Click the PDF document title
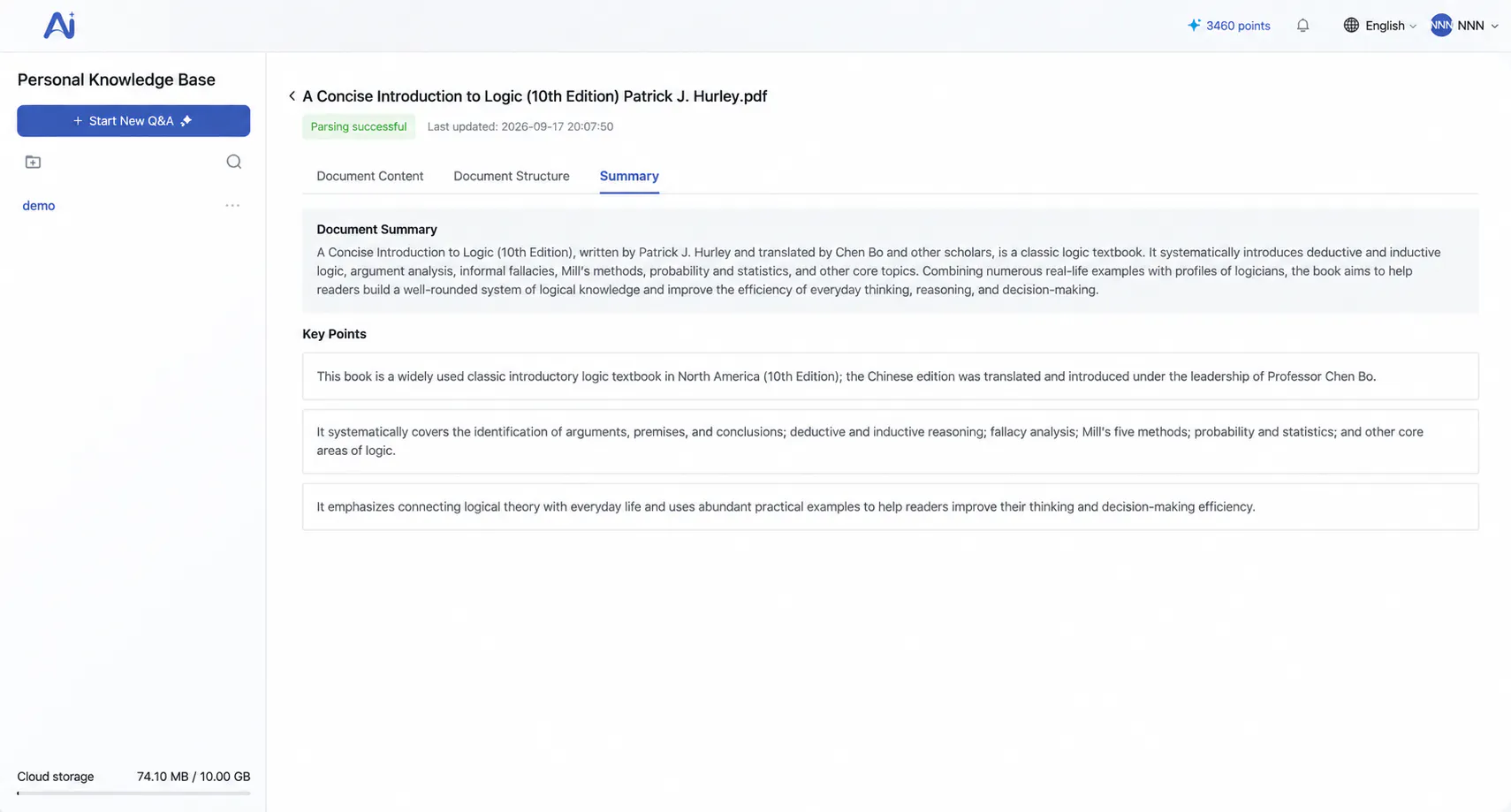The height and width of the screenshot is (812, 1511). [x=535, y=95]
